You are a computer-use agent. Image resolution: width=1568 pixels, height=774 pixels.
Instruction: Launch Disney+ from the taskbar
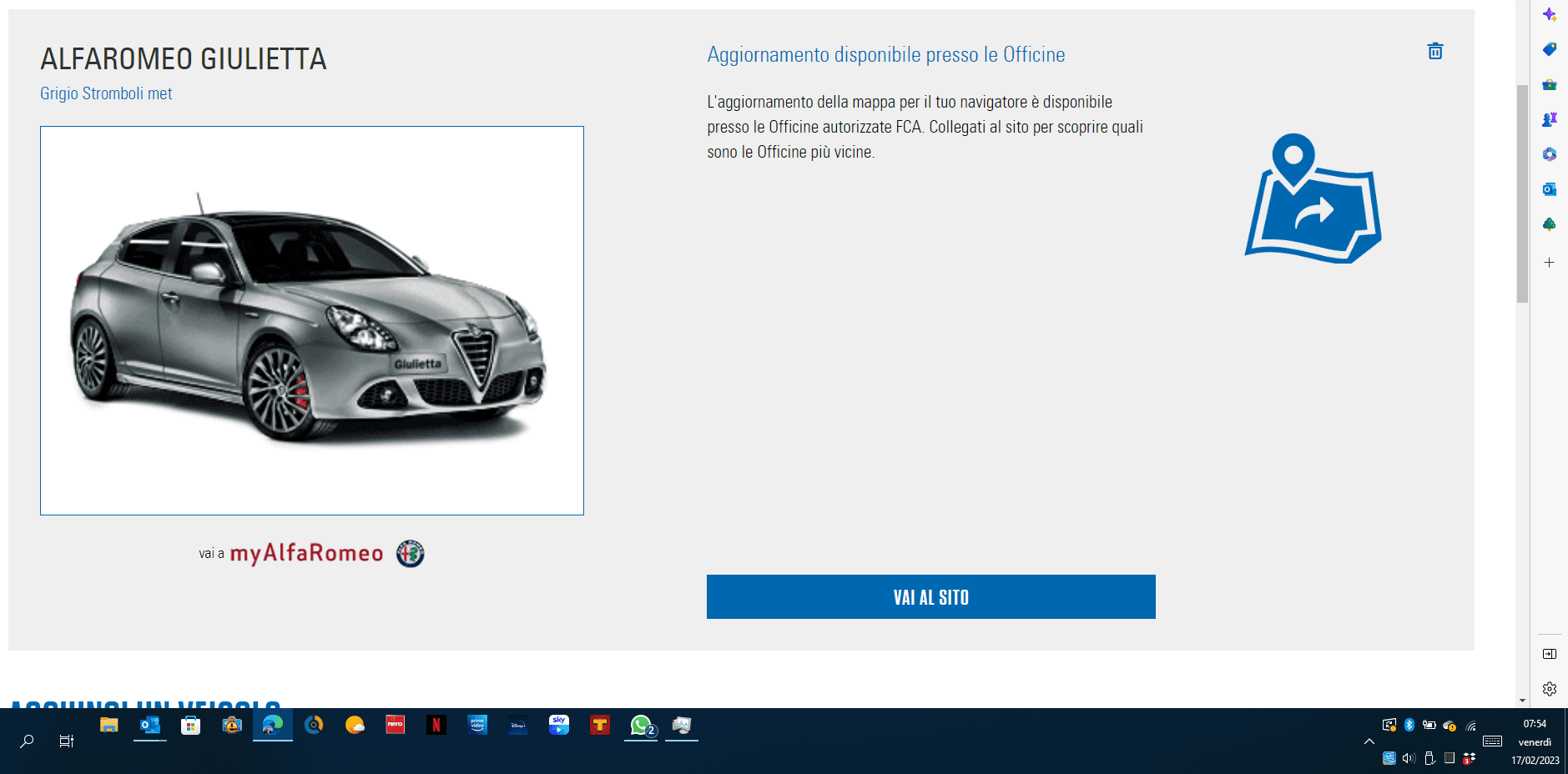(517, 725)
